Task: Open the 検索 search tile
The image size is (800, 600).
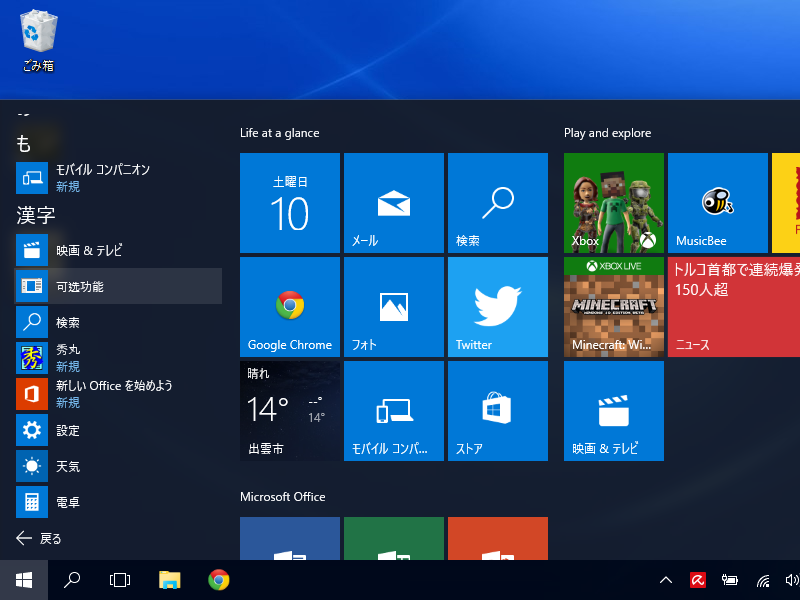Action: [x=498, y=203]
